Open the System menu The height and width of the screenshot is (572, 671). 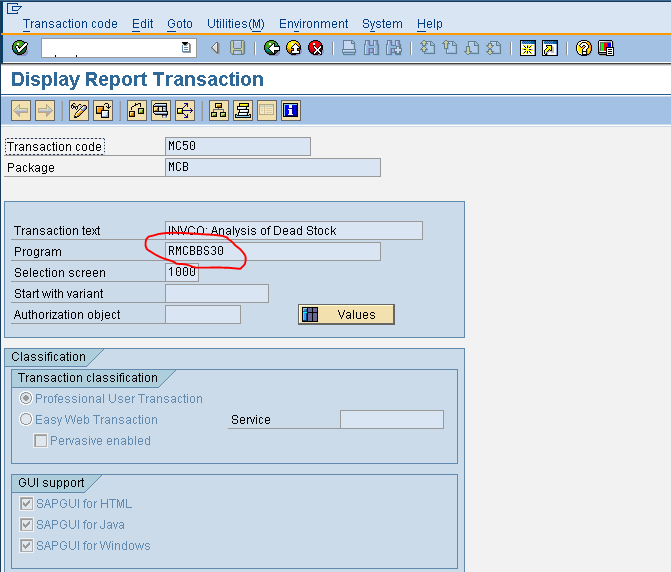point(382,24)
